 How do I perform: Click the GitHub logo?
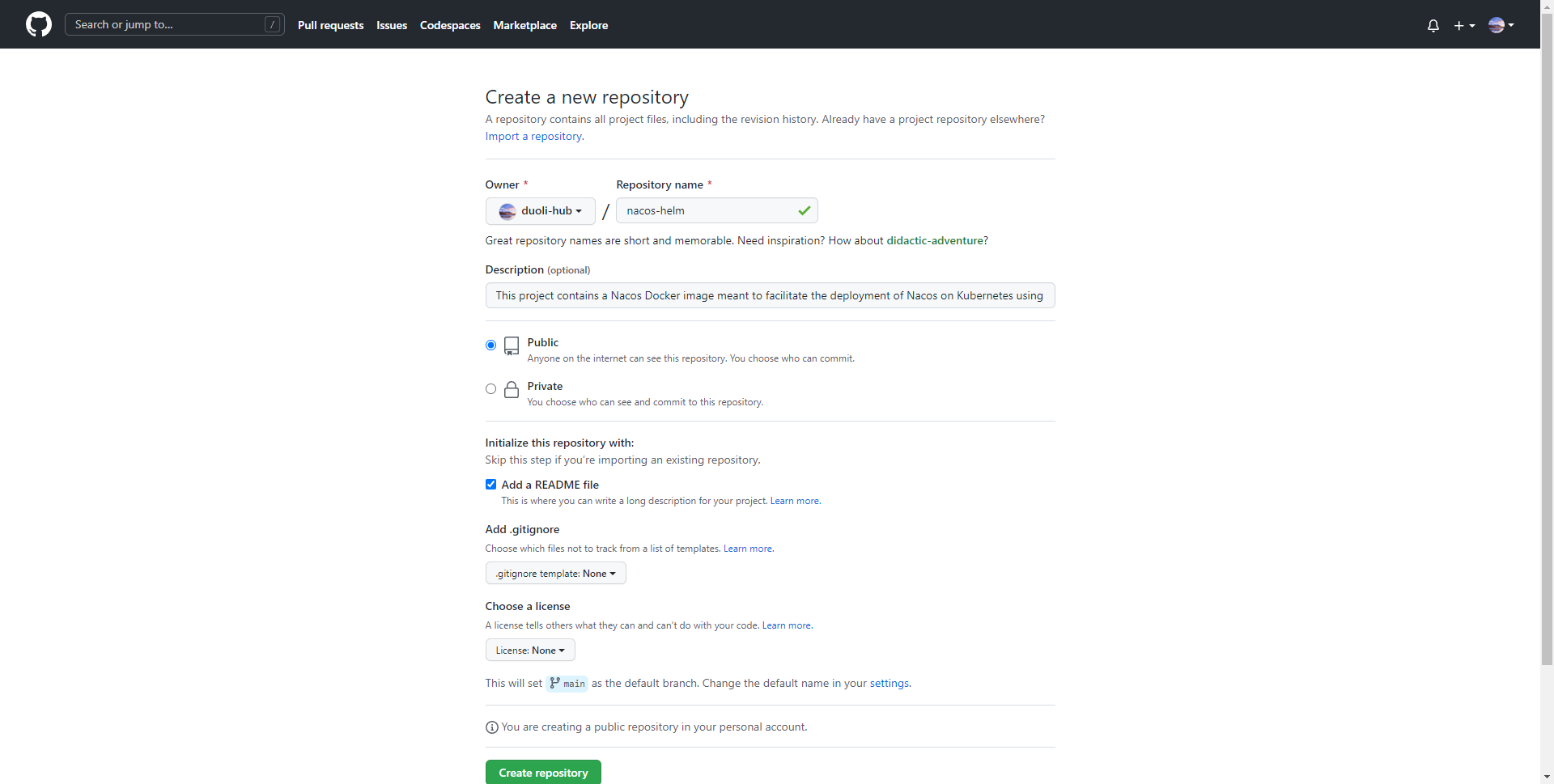coord(39,24)
